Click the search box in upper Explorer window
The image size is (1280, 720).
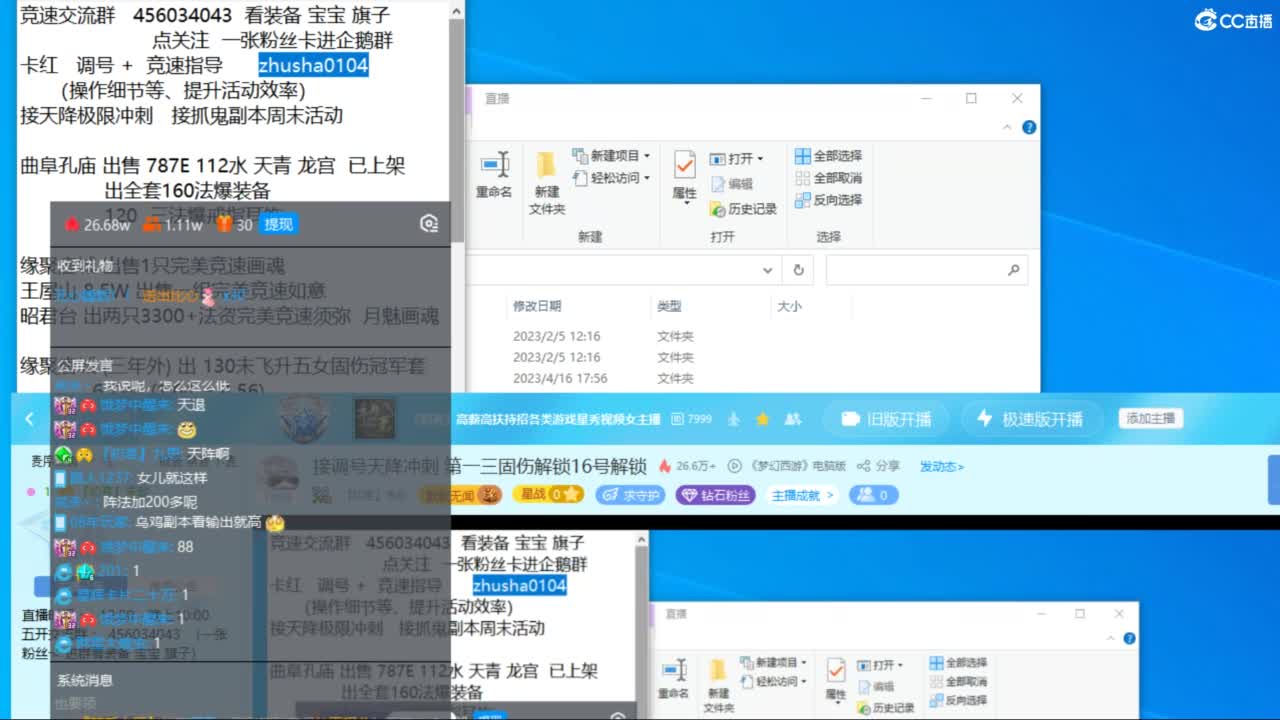[x=926, y=270]
